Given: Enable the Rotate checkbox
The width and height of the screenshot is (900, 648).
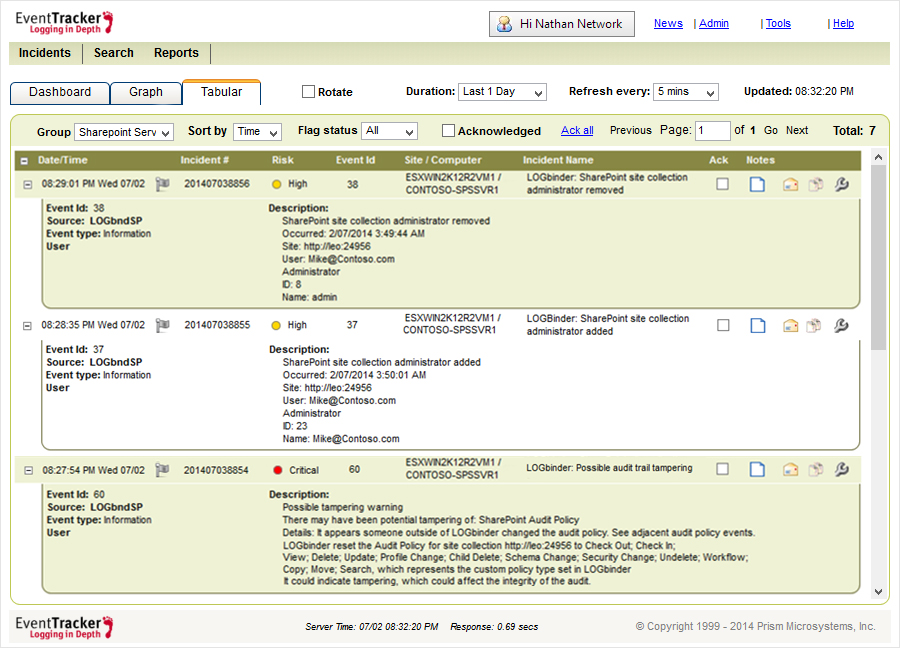Looking at the screenshot, I should pos(308,92).
